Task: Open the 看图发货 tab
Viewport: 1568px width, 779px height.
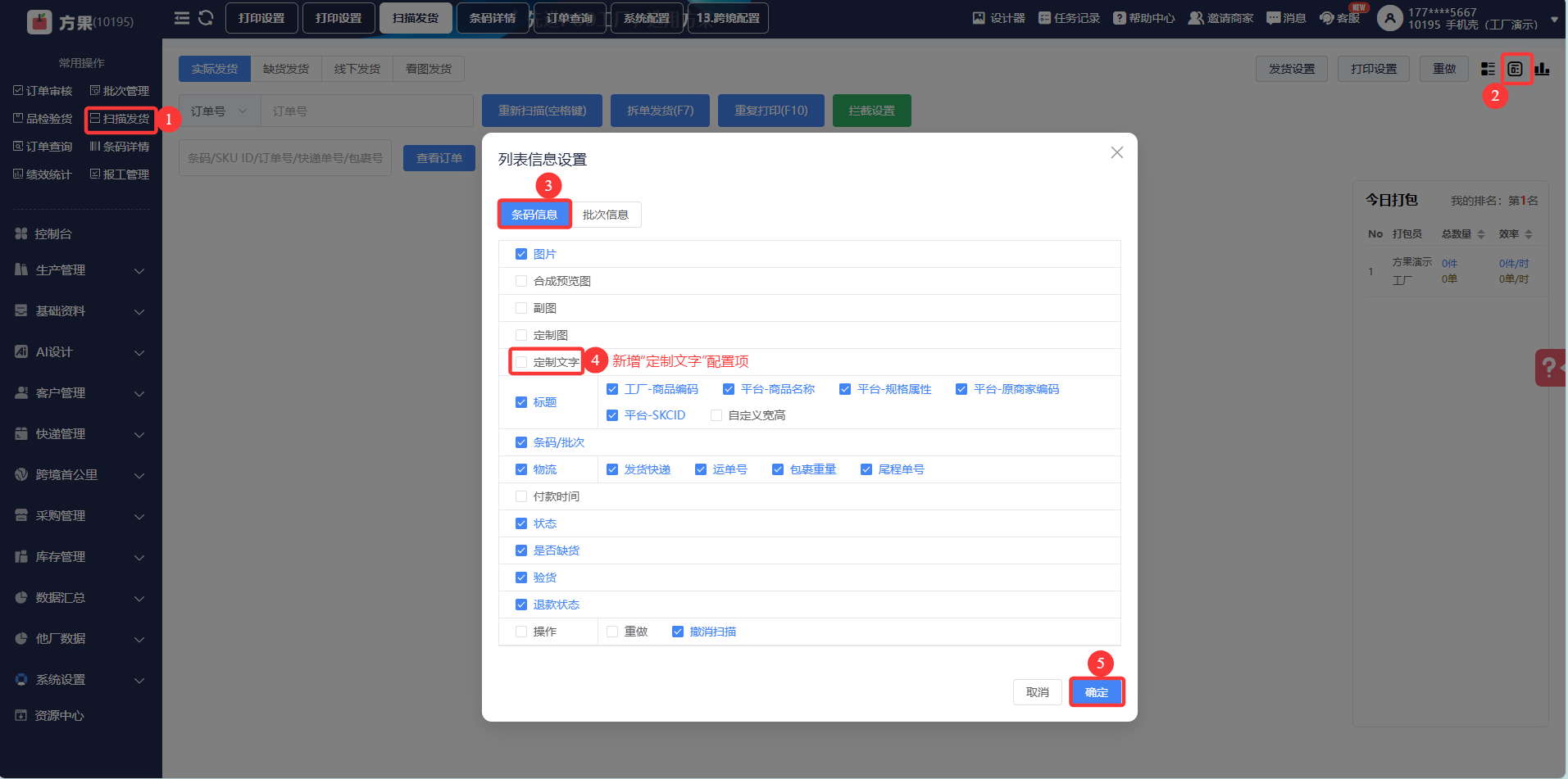Action: click(x=429, y=69)
